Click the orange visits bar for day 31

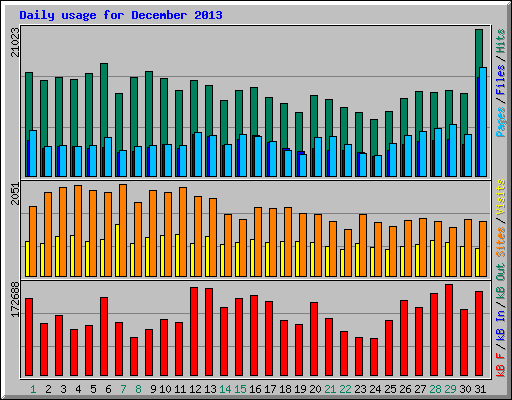click(x=483, y=249)
